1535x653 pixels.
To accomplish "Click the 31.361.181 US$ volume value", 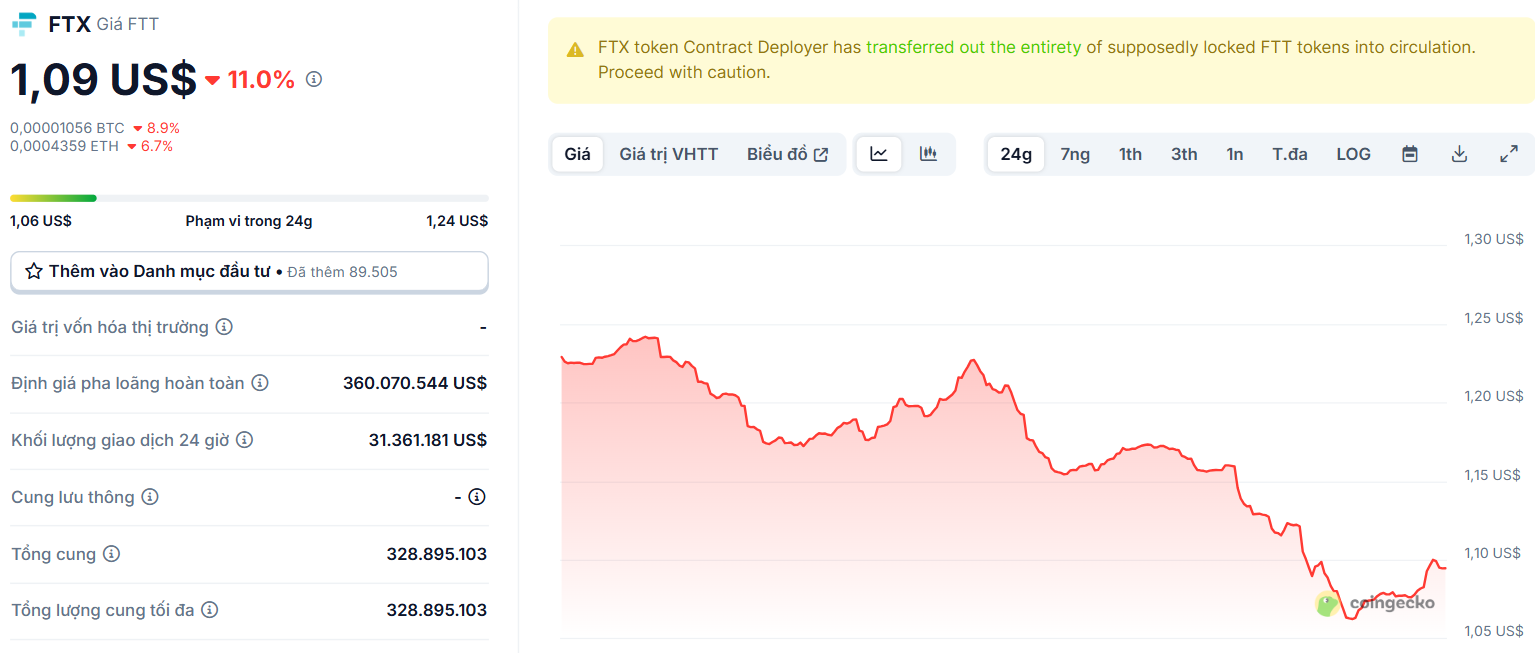I will click(x=428, y=440).
